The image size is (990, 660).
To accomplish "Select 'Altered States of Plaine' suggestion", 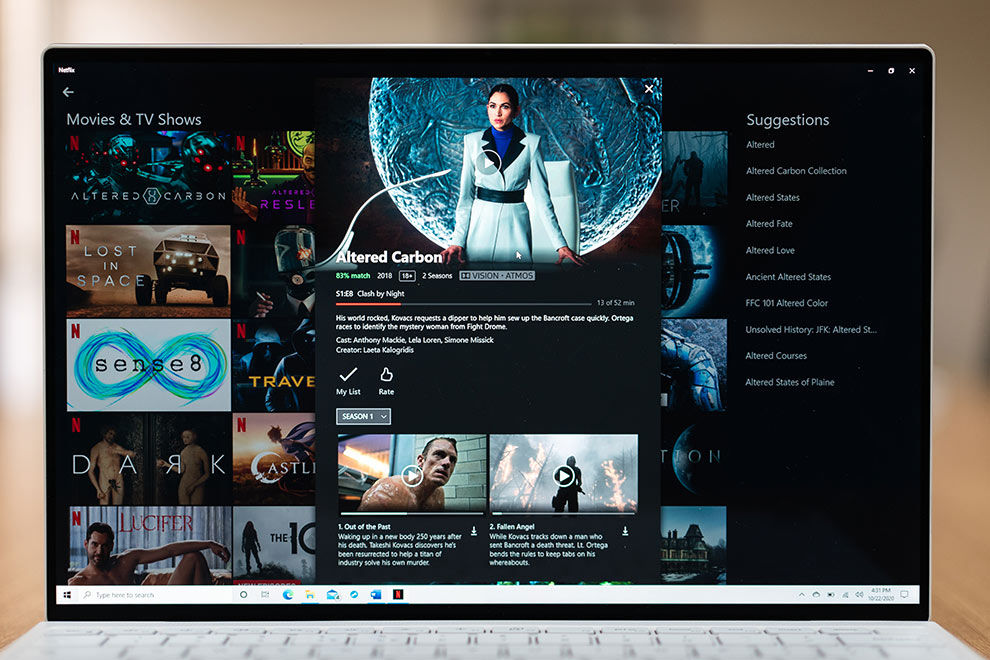I will (790, 382).
